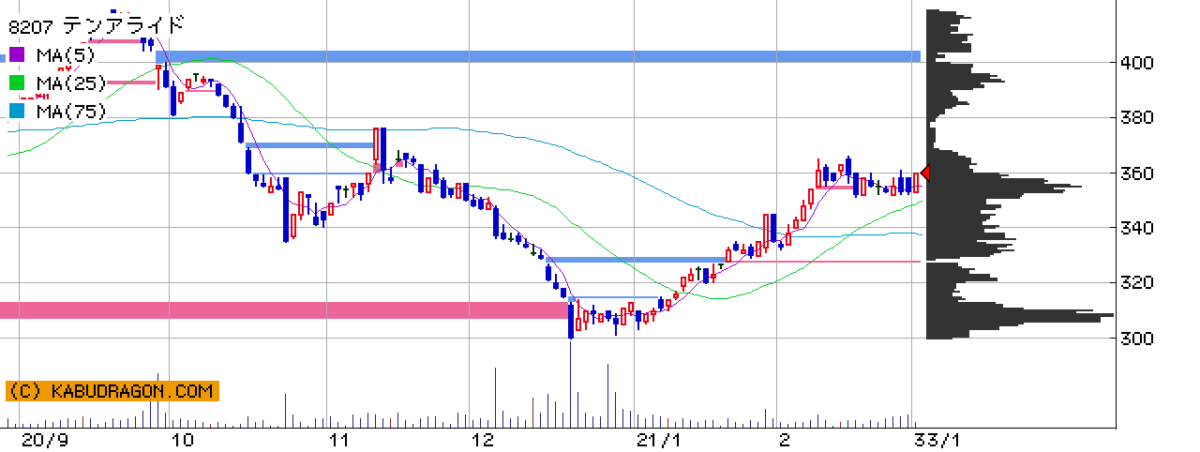The image size is (1200, 452).
Task: Click the purple MA(5) legend swatch
Action: point(17,54)
